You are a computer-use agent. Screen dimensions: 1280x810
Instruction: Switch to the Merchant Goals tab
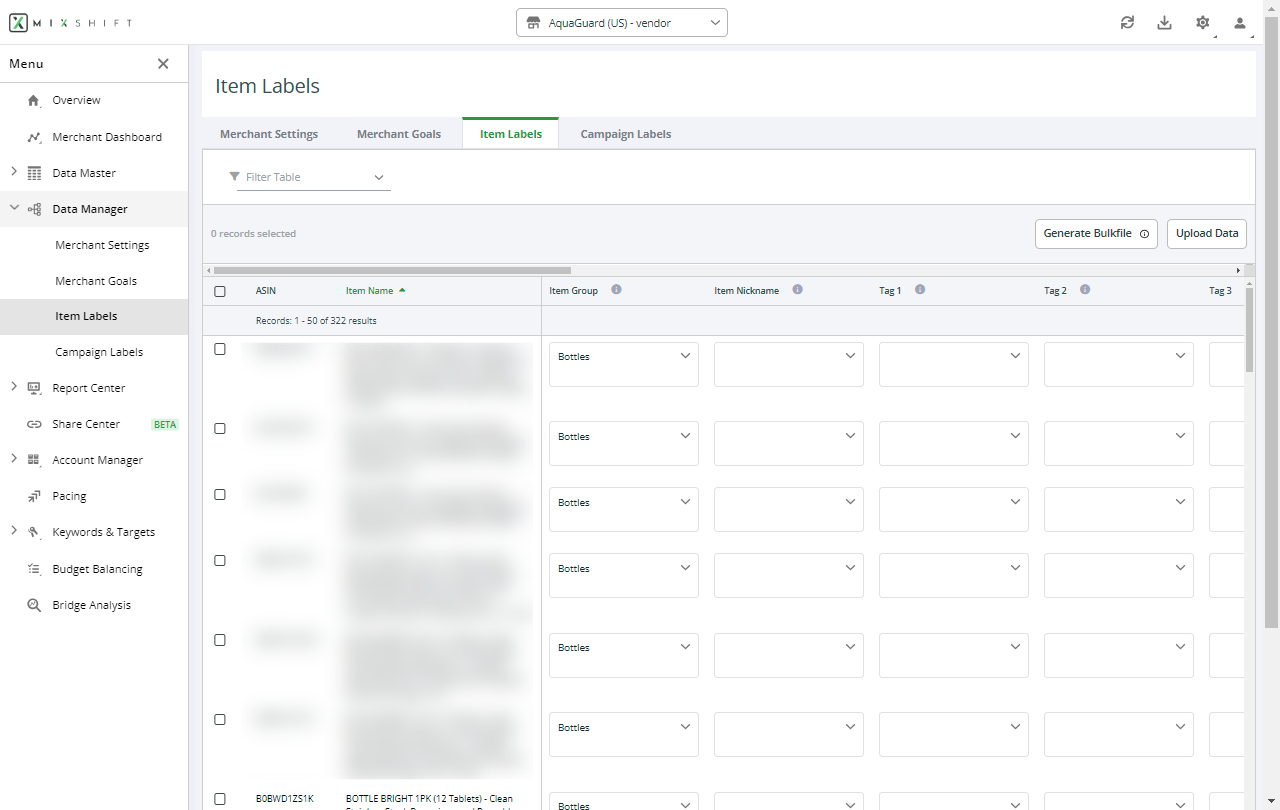pyautogui.click(x=398, y=134)
